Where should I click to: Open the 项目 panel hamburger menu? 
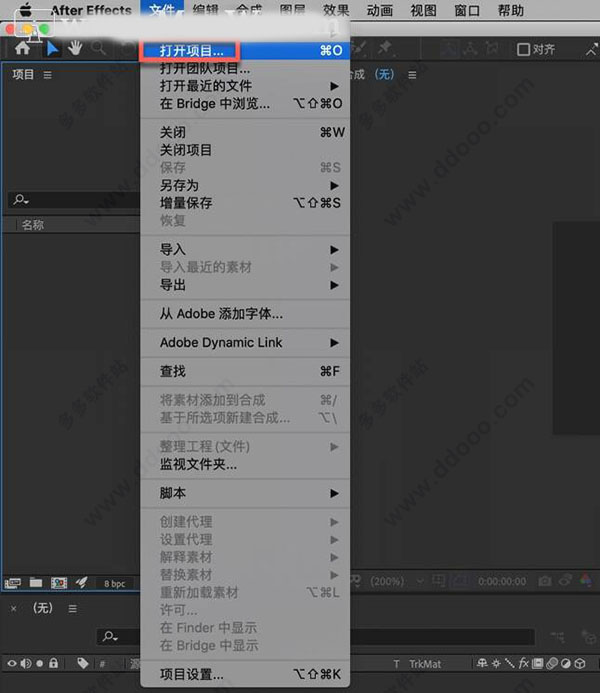[47, 75]
